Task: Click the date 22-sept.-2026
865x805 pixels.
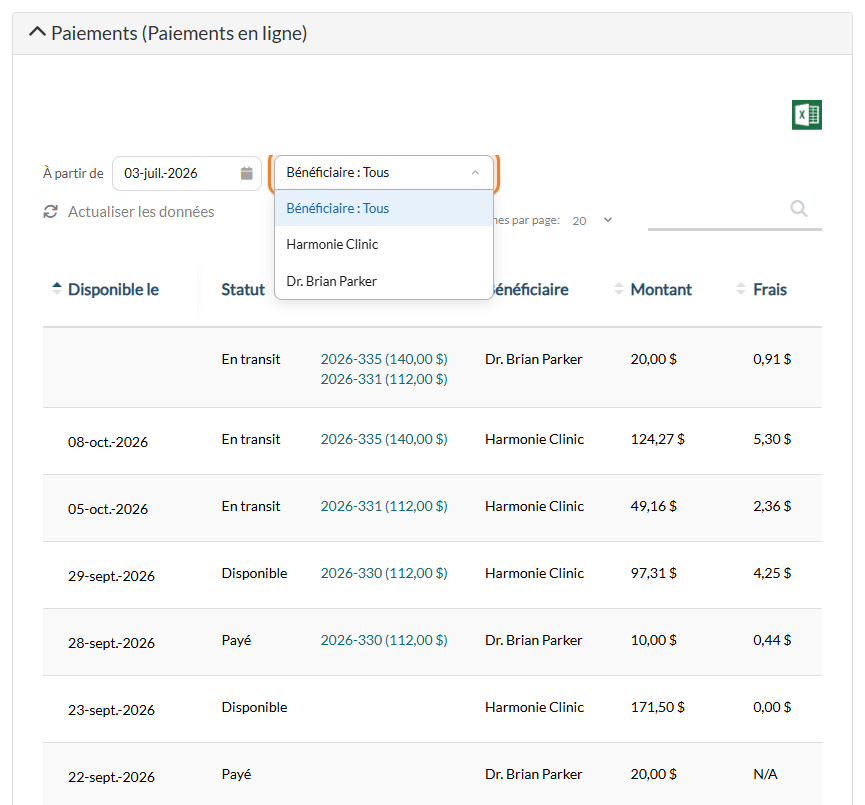Action: click(x=111, y=777)
